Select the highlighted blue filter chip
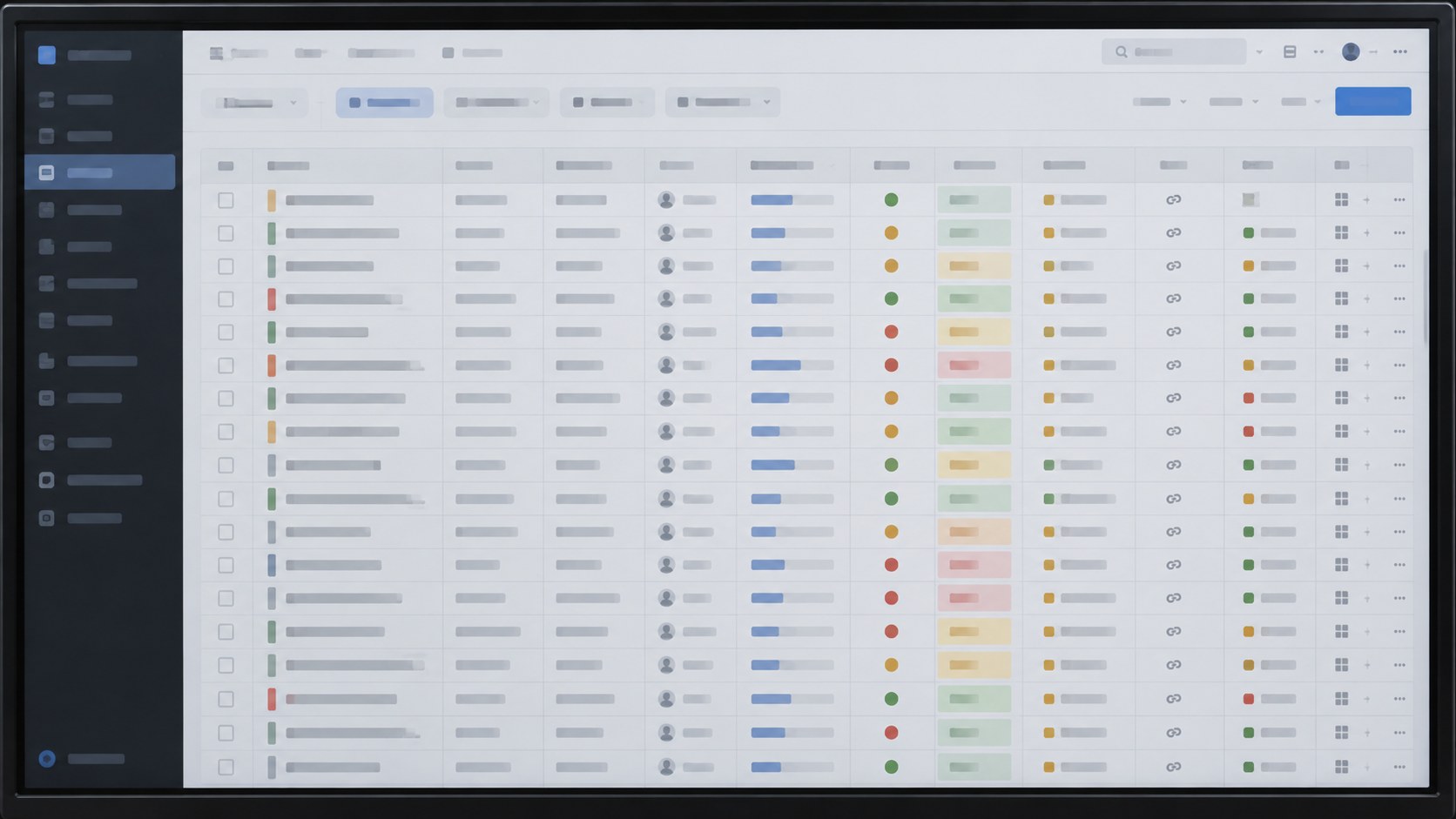1456x819 pixels. coord(384,102)
